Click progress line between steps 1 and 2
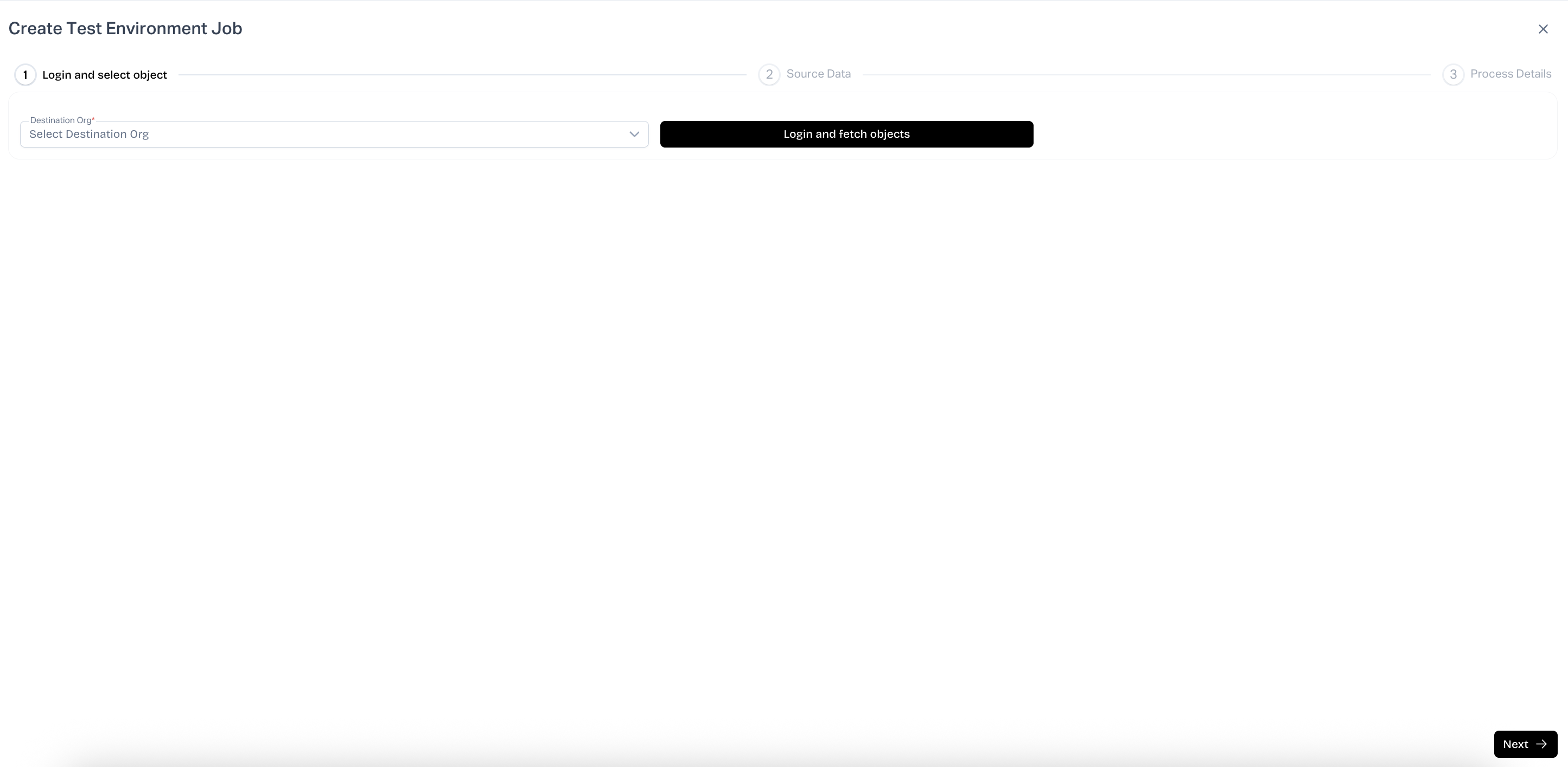Image resolution: width=1568 pixels, height=767 pixels. 463,74
